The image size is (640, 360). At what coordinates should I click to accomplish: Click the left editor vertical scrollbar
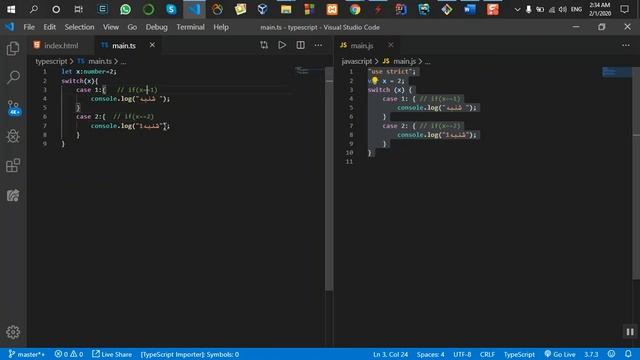(x=329, y=180)
